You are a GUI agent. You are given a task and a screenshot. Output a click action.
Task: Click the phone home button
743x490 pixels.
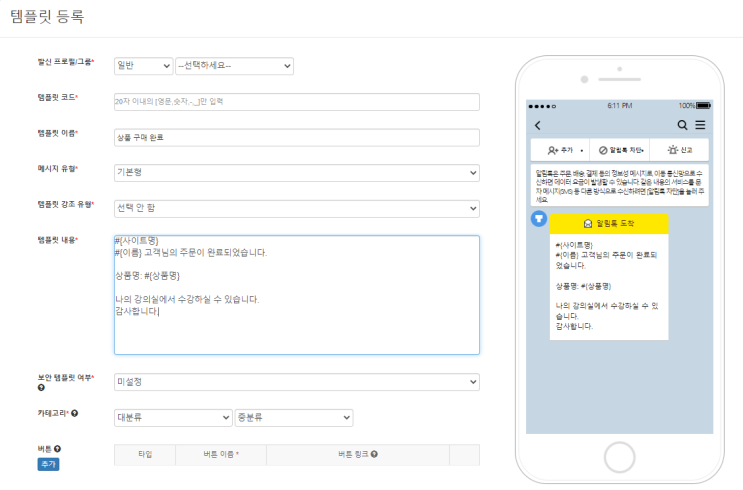coord(619,457)
